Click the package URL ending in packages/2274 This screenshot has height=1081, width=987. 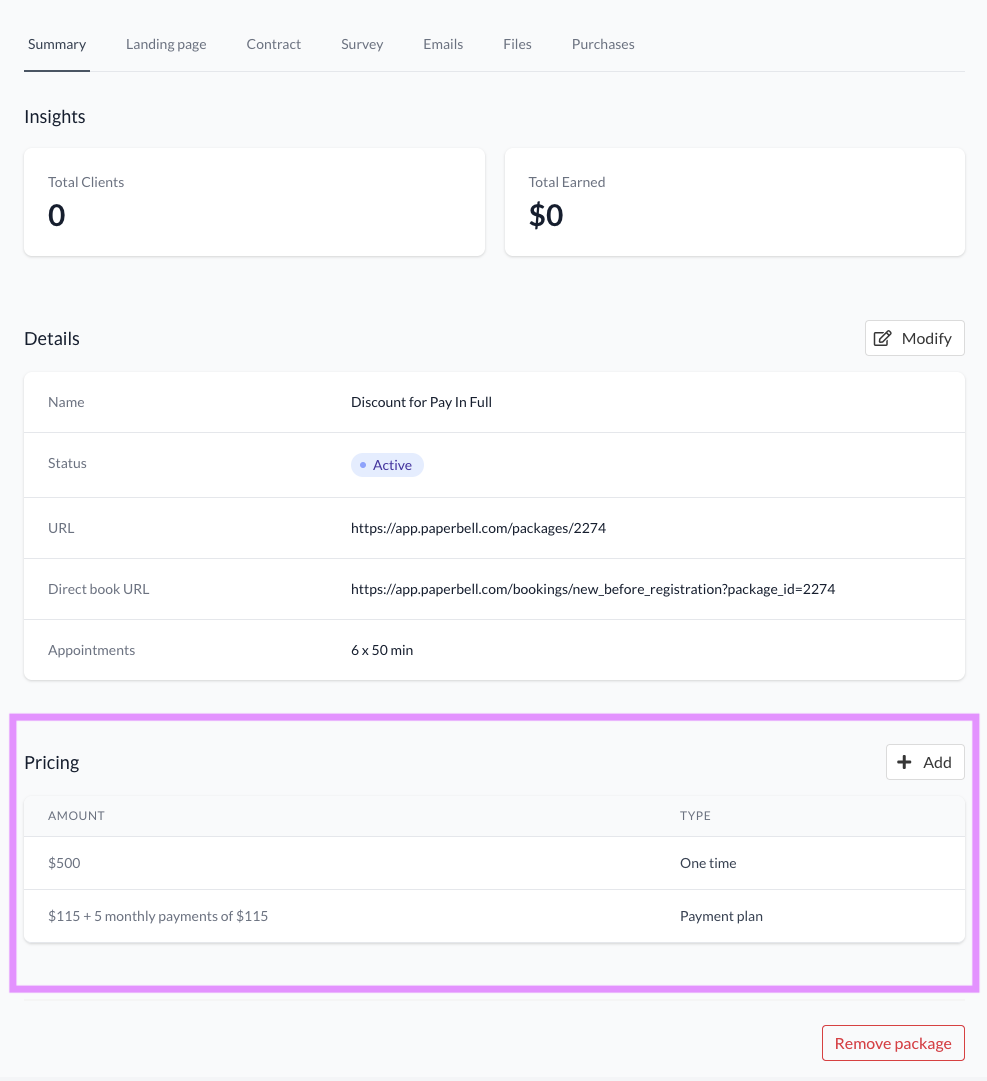pyautogui.click(x=478, y=528)
